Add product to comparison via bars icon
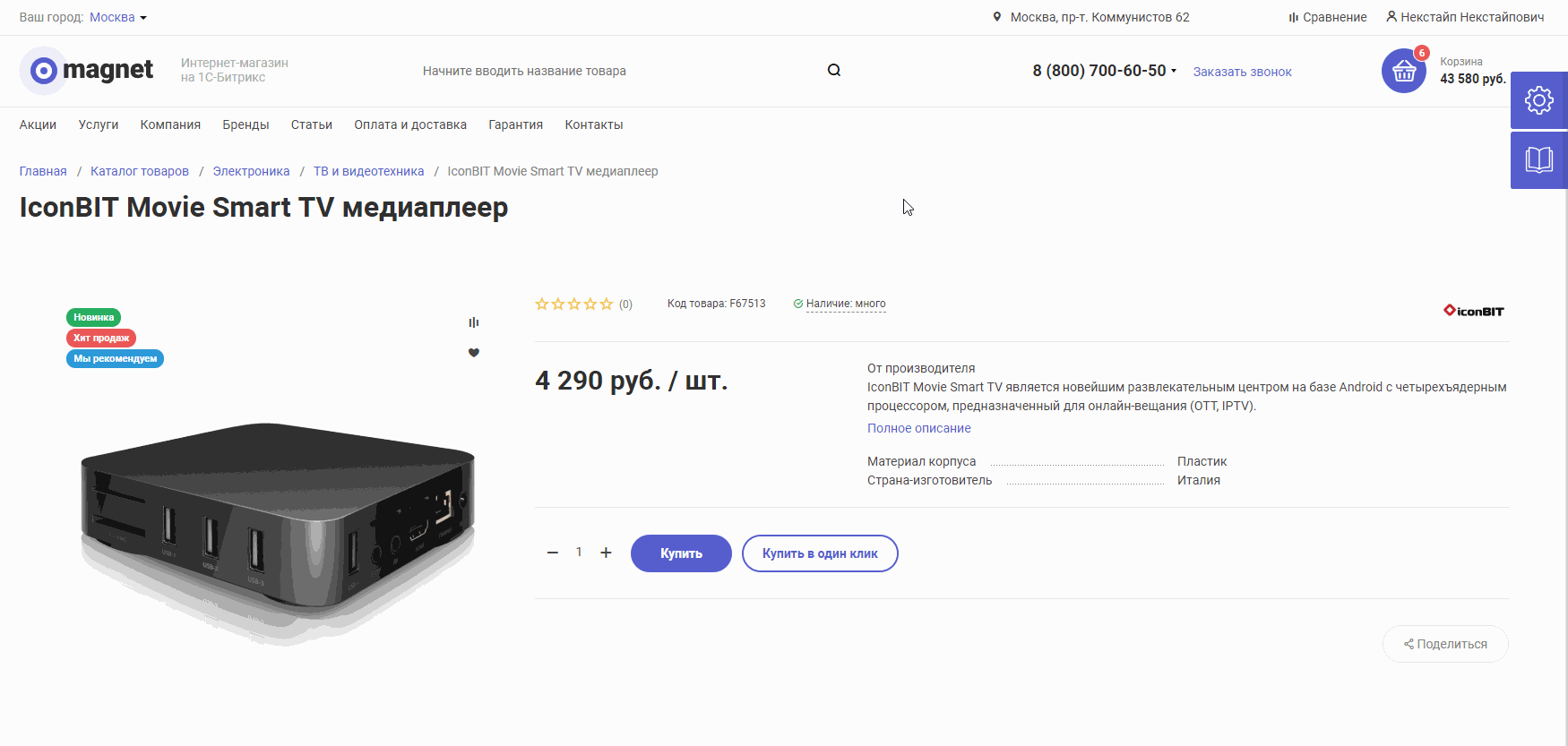 [x=474, y=322]
